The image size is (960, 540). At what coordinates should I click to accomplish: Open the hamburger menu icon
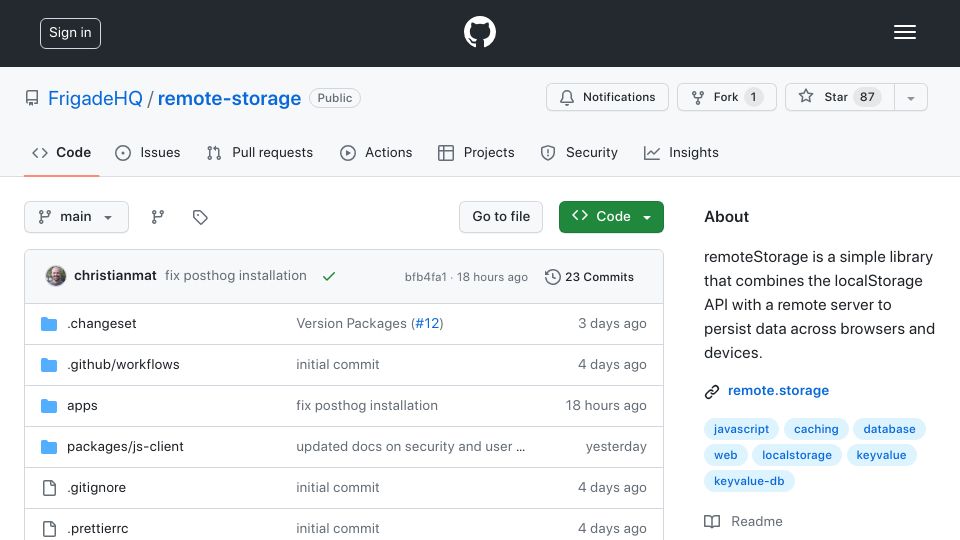[904, 32]
